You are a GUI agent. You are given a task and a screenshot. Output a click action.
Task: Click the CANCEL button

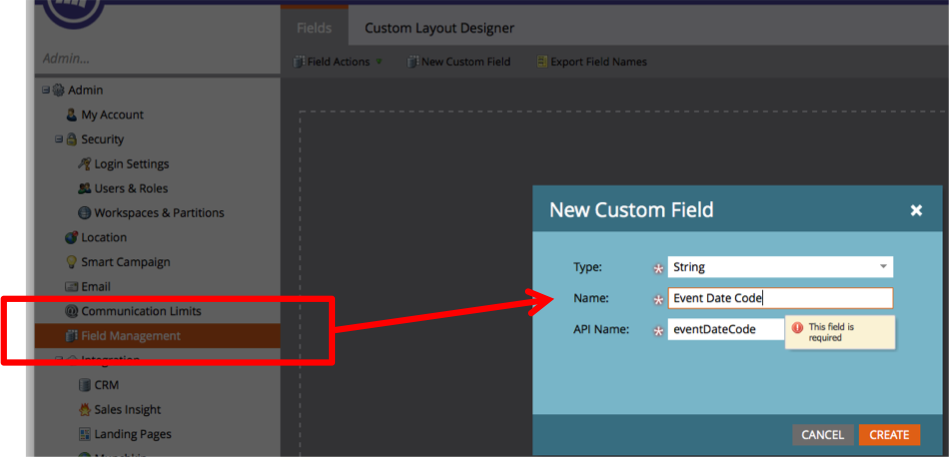(823, 435)
